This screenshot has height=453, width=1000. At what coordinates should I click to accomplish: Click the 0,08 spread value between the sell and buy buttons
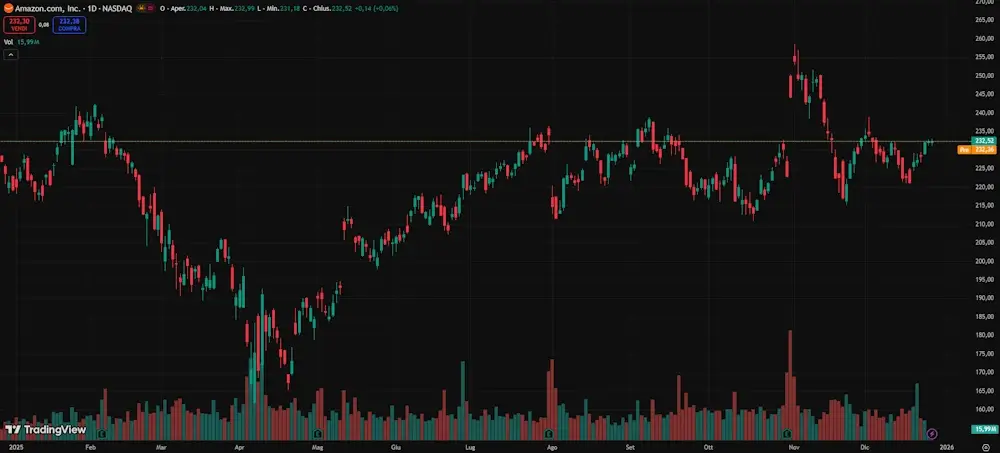[x=45, y=24]
